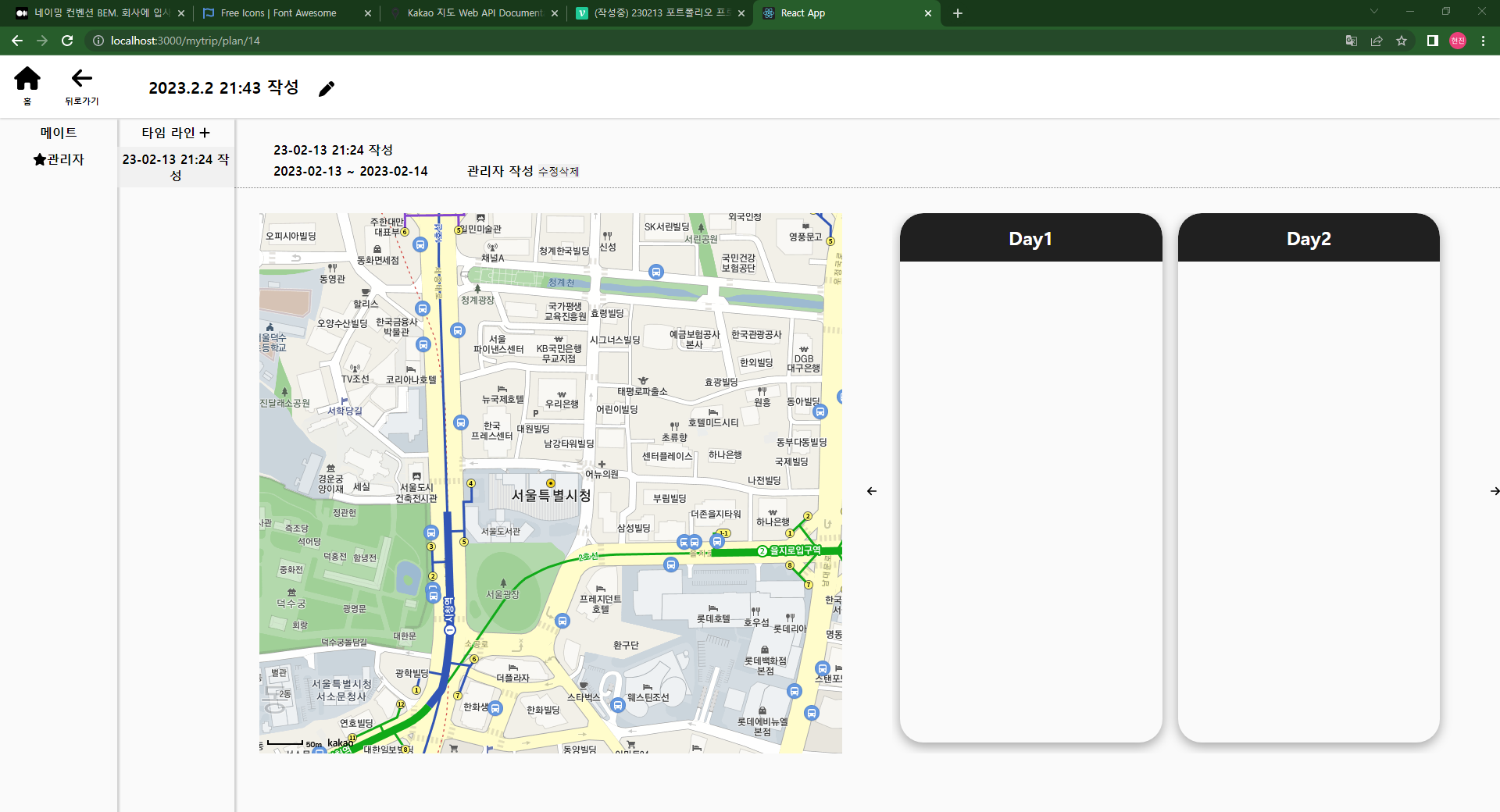Click the 뒤로가기 back arrow icon
This screenshot has width=1500, height=812.
click(x=82, y=78)
